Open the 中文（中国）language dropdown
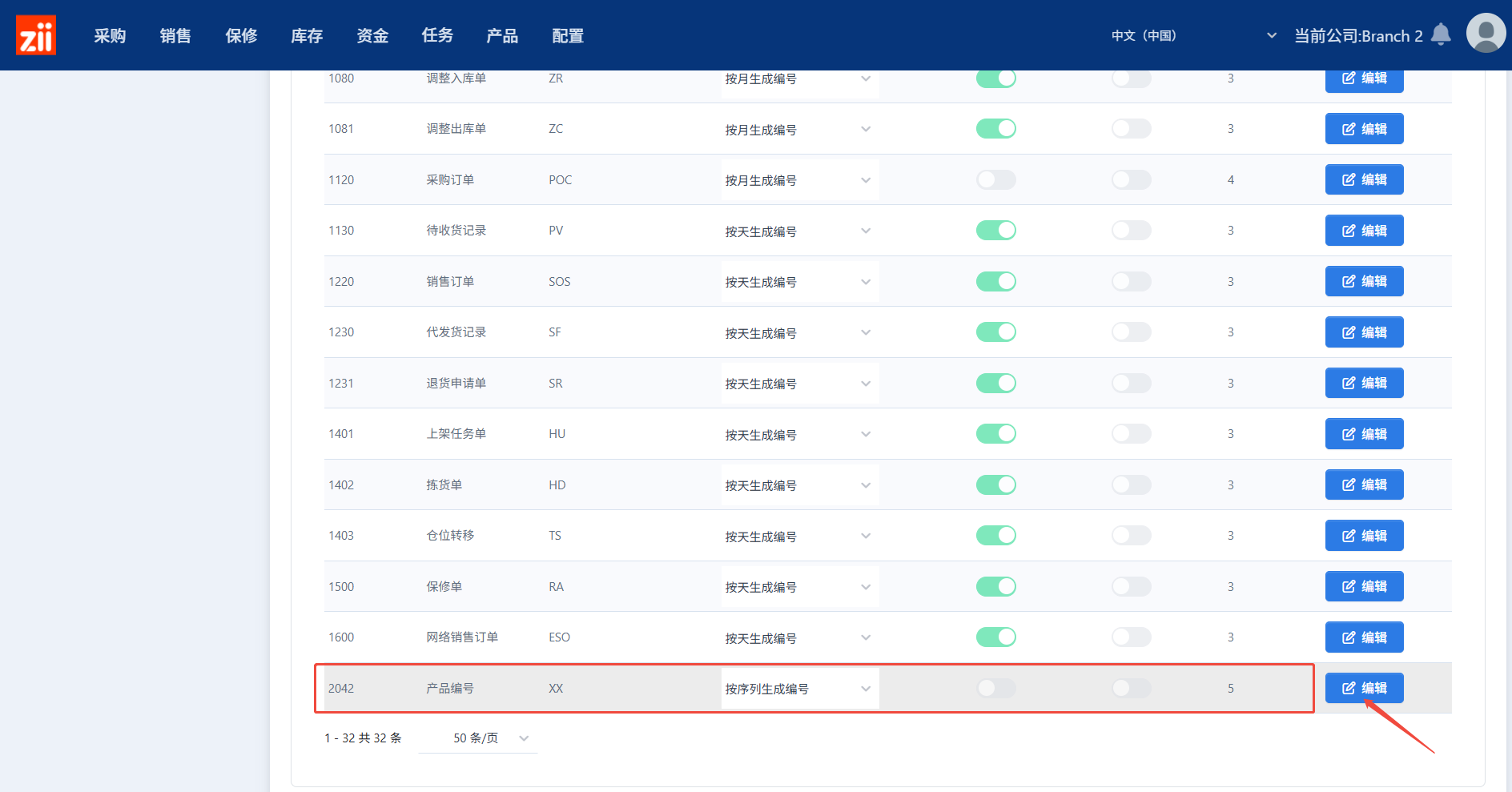 1193,35
